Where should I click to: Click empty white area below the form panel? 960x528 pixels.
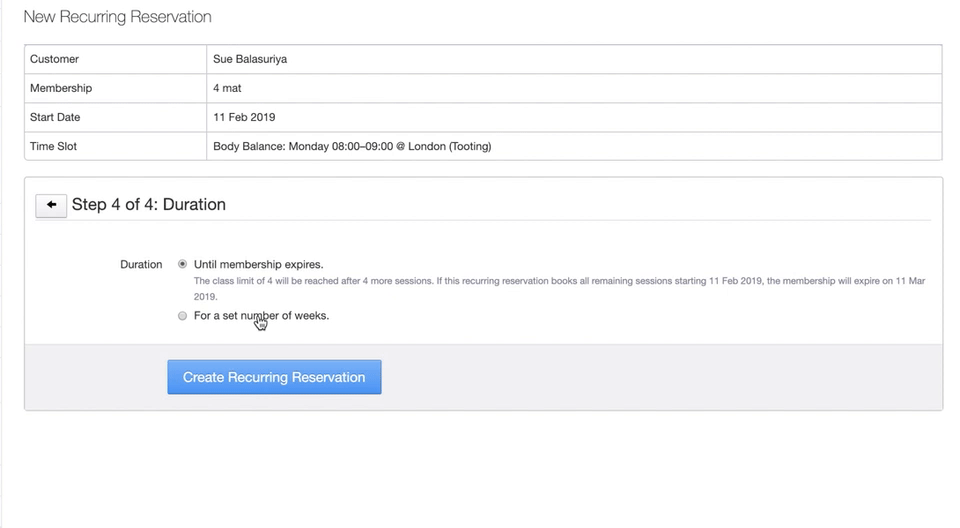[x=480, y=470]
